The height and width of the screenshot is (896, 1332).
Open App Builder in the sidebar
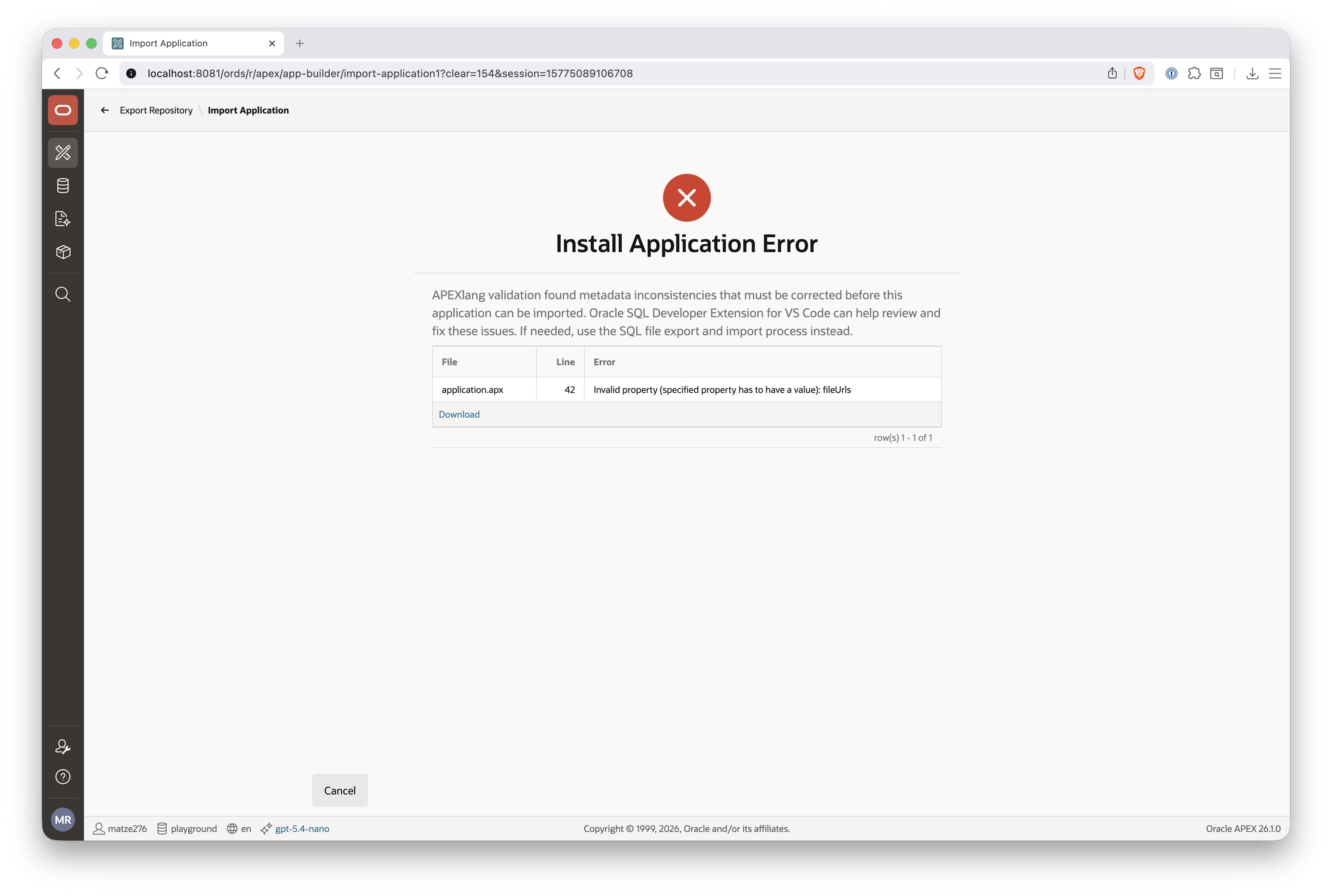63,152
